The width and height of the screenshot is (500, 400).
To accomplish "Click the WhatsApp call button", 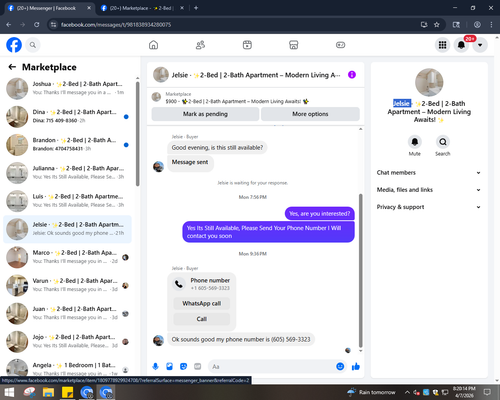I will pos(202,303).
